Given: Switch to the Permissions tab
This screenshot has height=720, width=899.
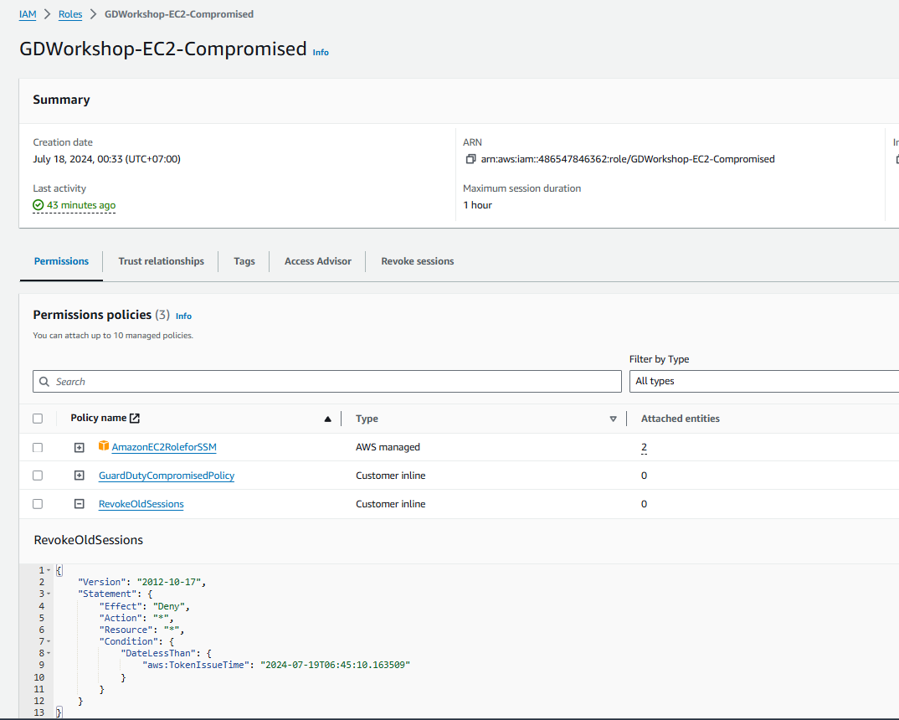Looking at the screenshot, I should click(x=61, y=261).
